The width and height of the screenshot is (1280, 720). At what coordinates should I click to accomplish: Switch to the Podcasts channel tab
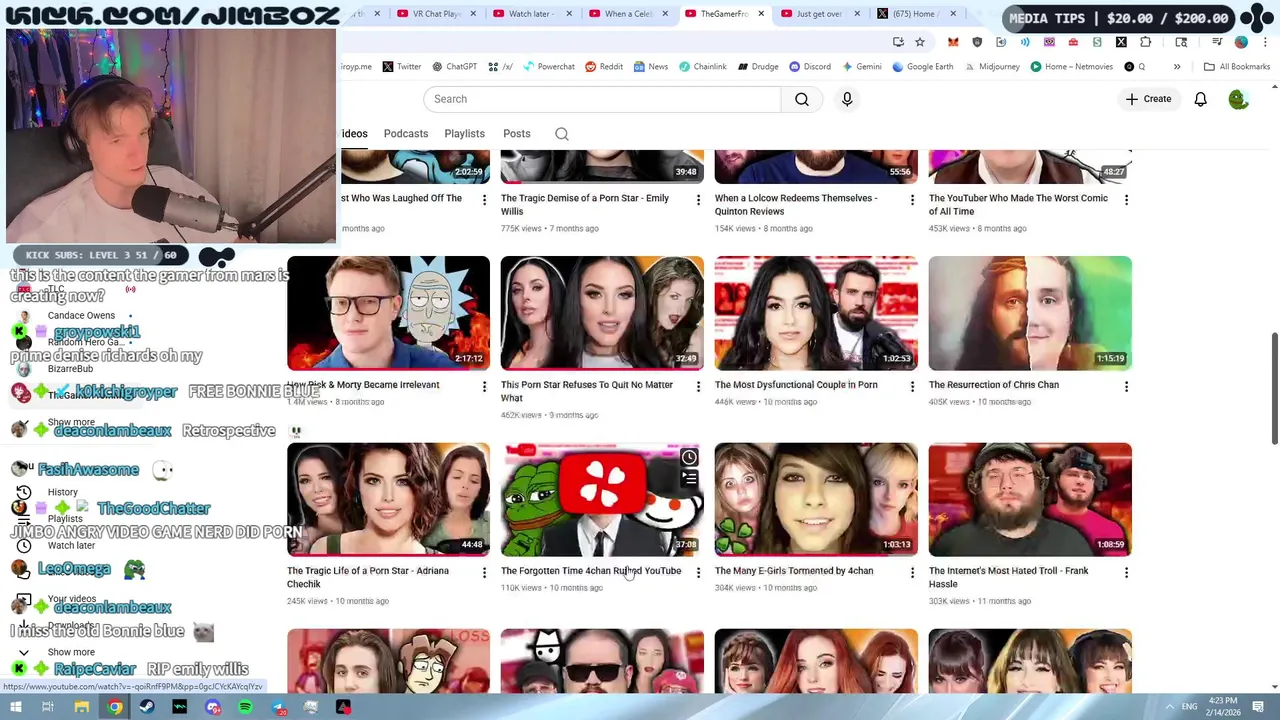406,134
